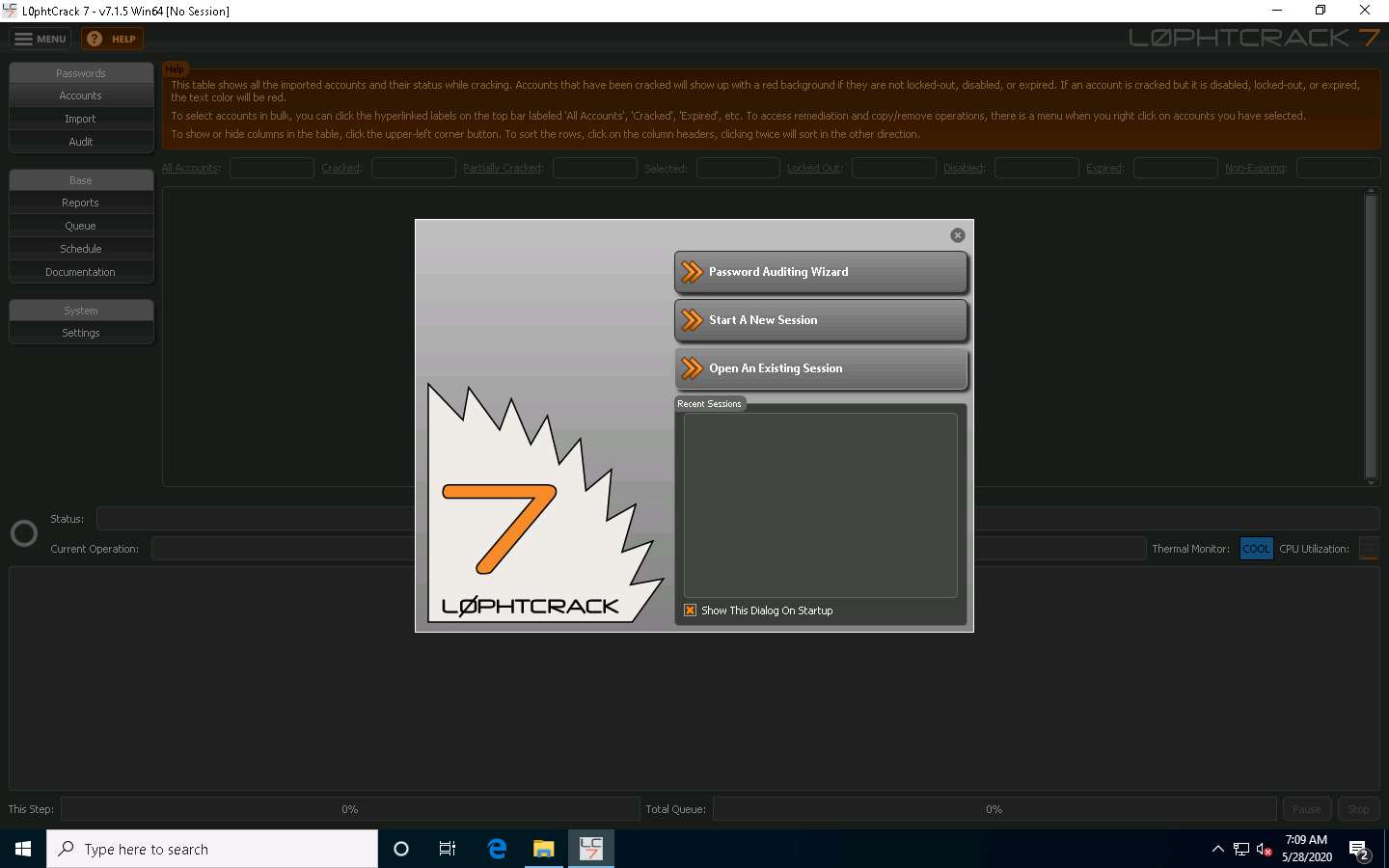Image resolution: width=1389 pixels, height=868 pixels.
Task: Open the Windows Start menu
Action: [23, 849]
